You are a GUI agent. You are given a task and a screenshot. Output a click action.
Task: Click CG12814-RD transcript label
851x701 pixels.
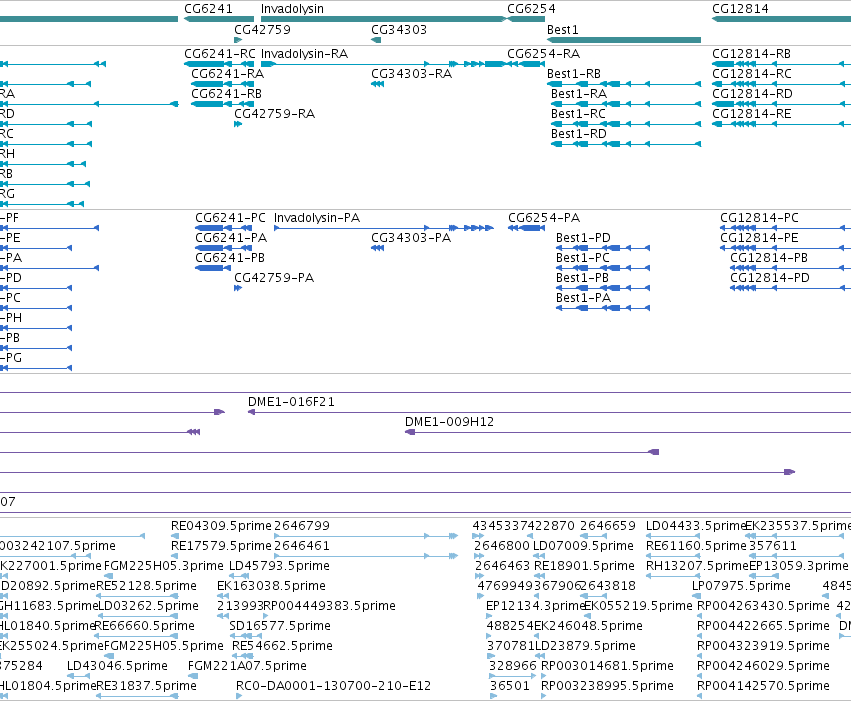(752, 94)
